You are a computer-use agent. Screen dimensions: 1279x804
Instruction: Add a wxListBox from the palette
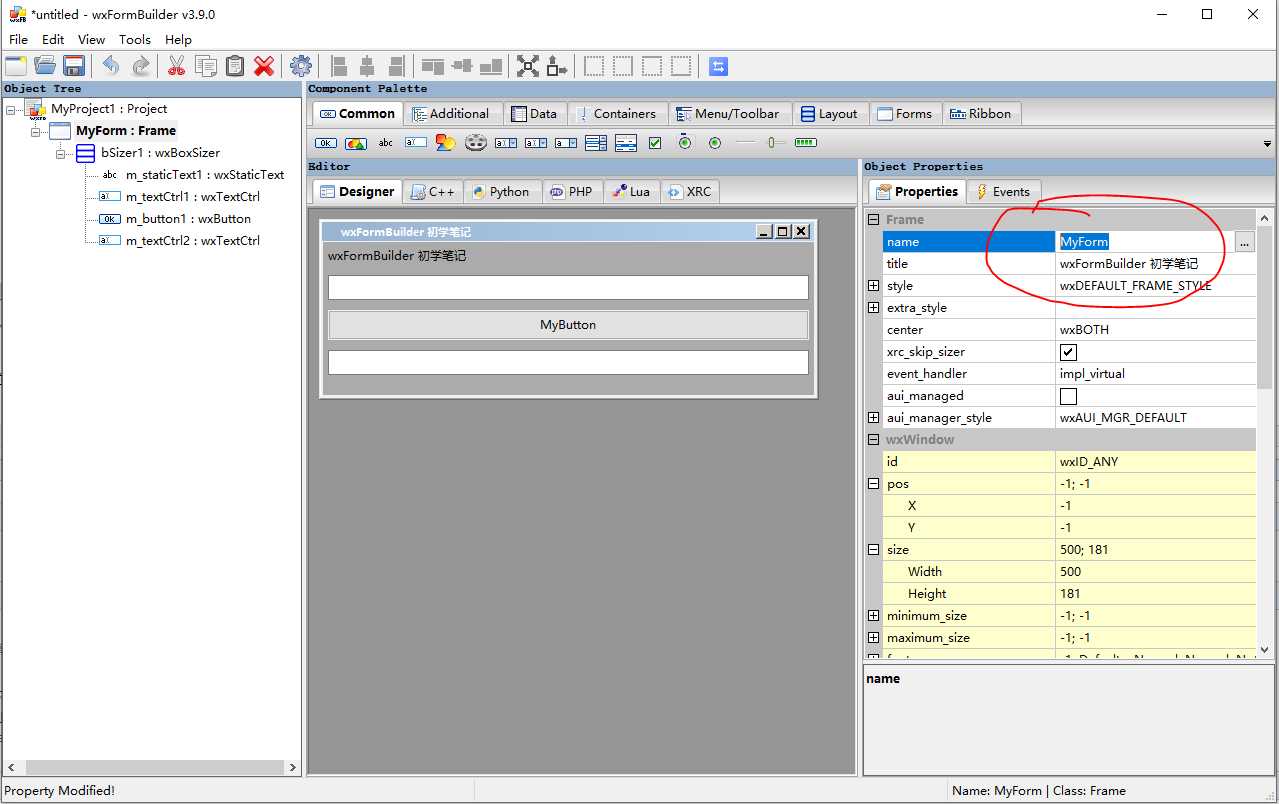(596, 143)
